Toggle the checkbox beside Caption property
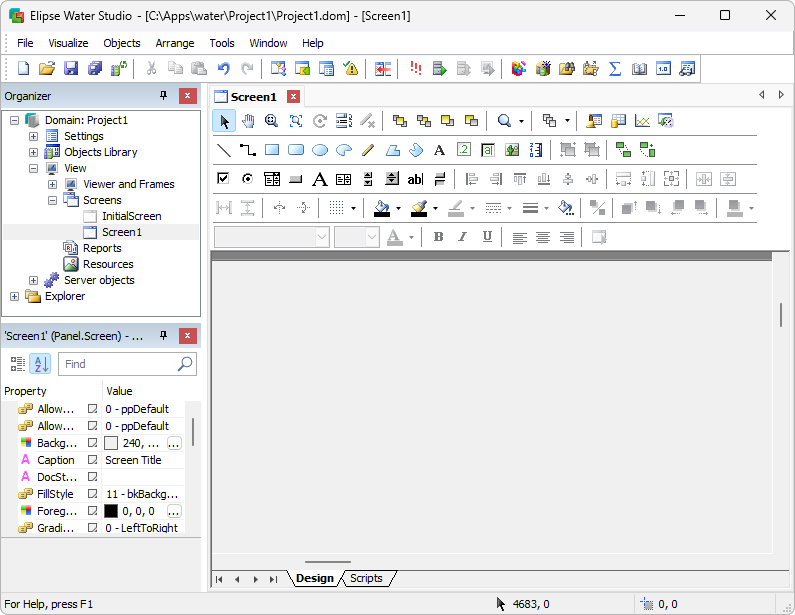Screen dimensions: 795x615 tap(92, 460)
